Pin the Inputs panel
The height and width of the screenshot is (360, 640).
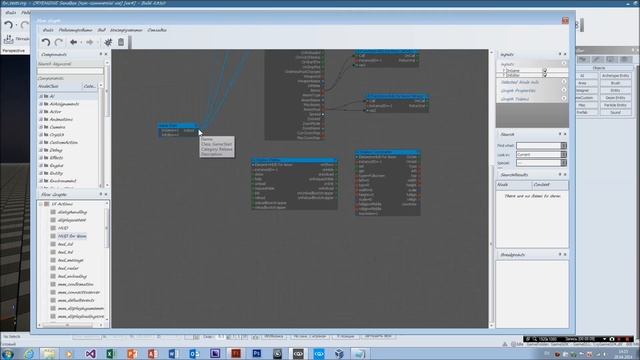(560, 54)
